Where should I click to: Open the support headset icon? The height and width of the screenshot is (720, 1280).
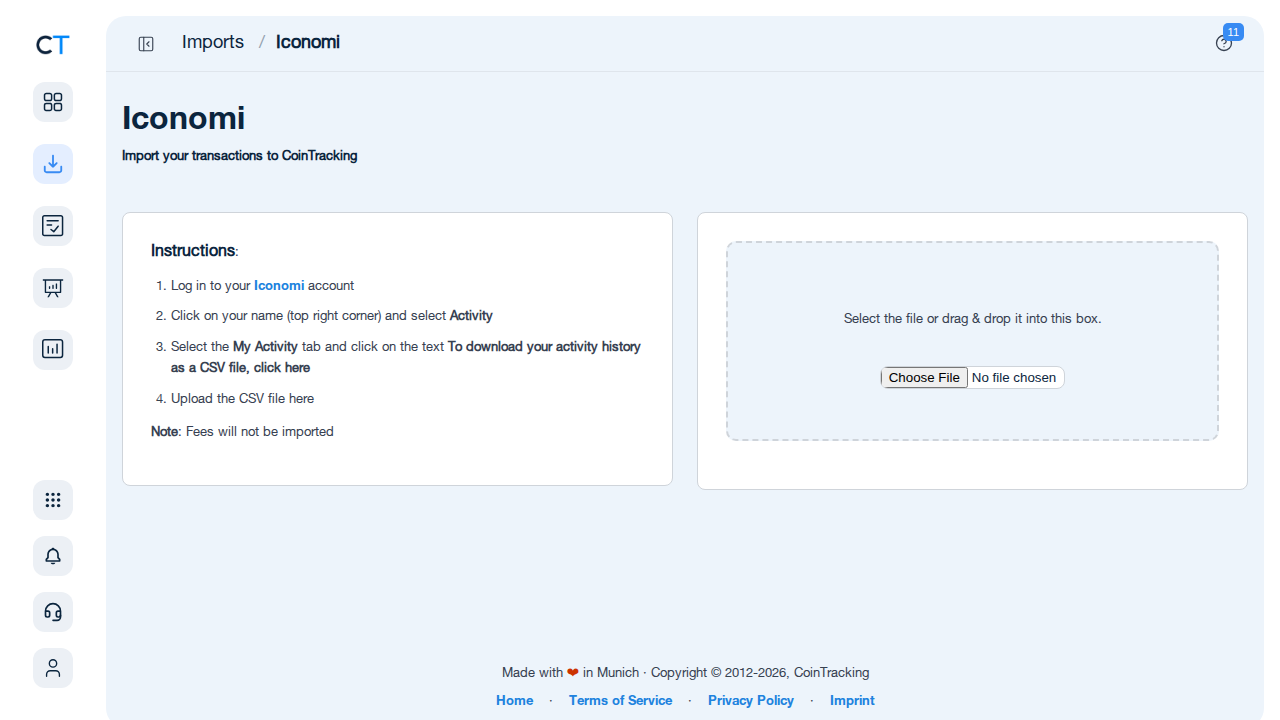(53, 612)
